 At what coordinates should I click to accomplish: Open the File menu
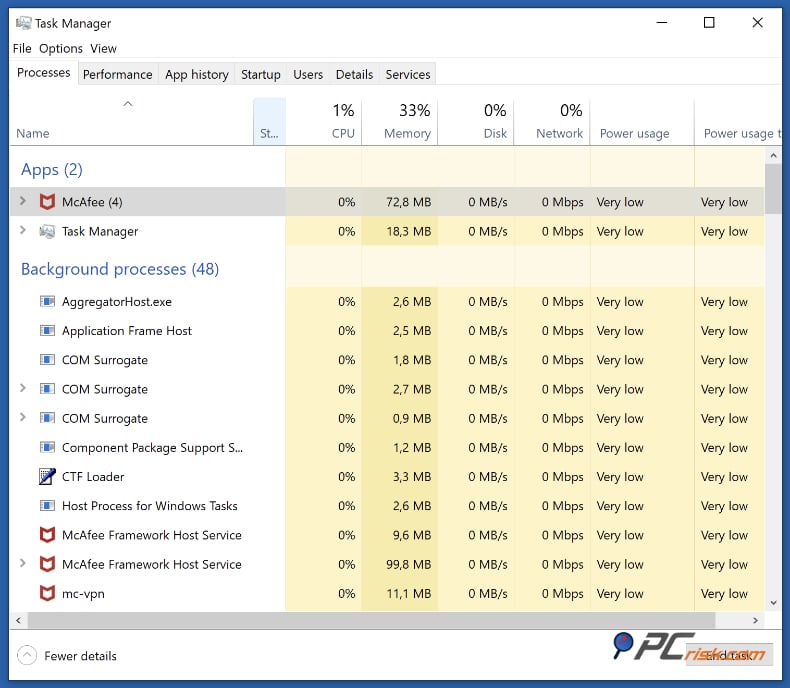coord(22,48)
